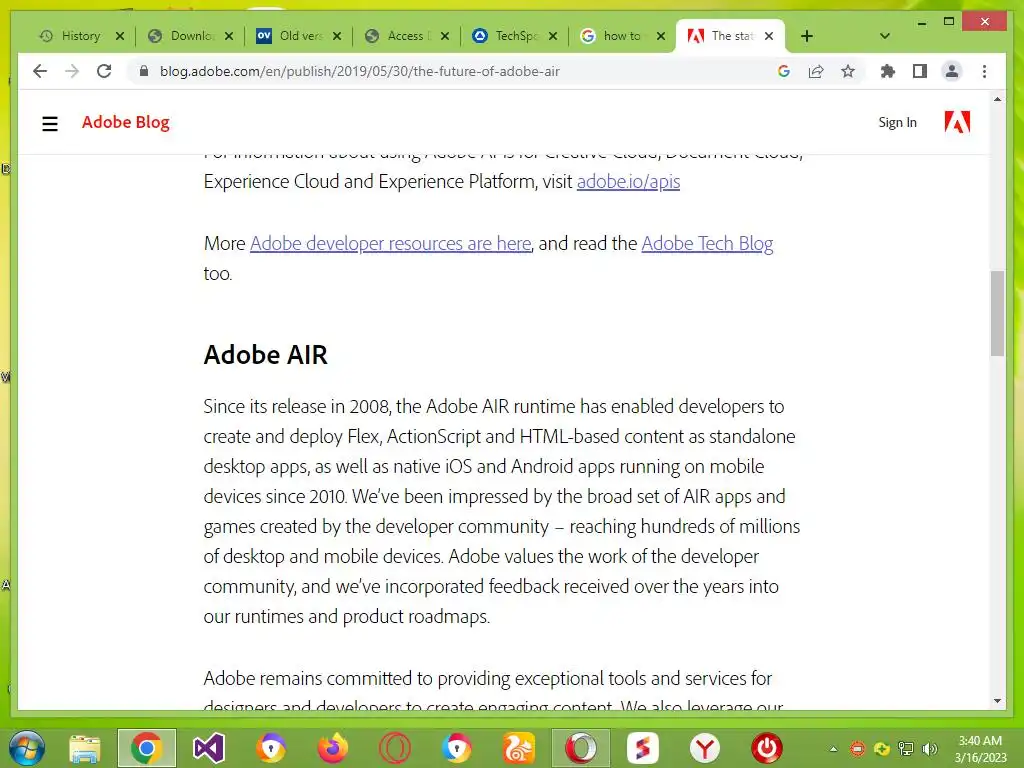The width and height of the screenshot is (1024, 768).
Task: Open the adobe.io/apis link
Action: click(628, 181)
